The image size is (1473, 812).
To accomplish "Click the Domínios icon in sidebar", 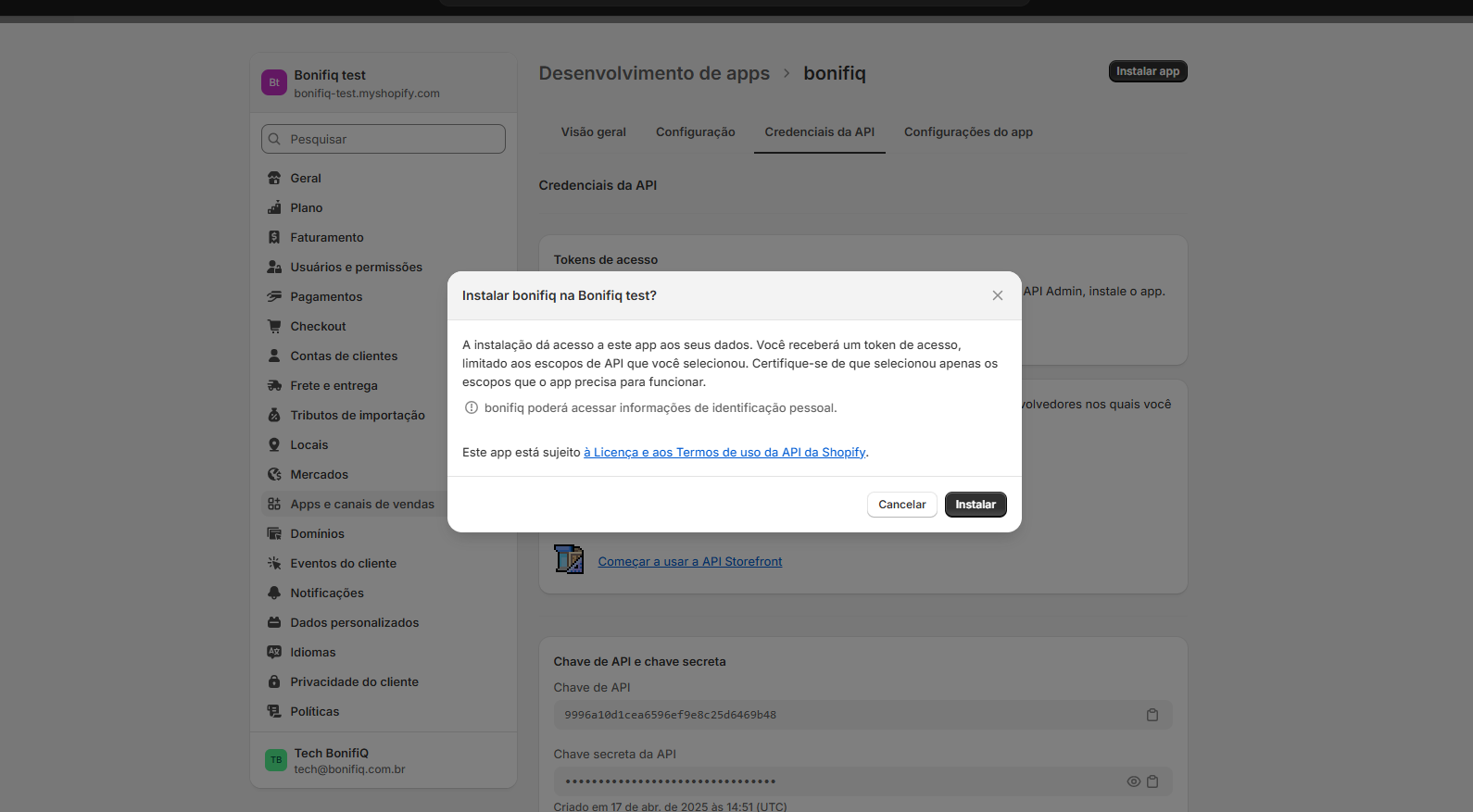I will [274, 533].
